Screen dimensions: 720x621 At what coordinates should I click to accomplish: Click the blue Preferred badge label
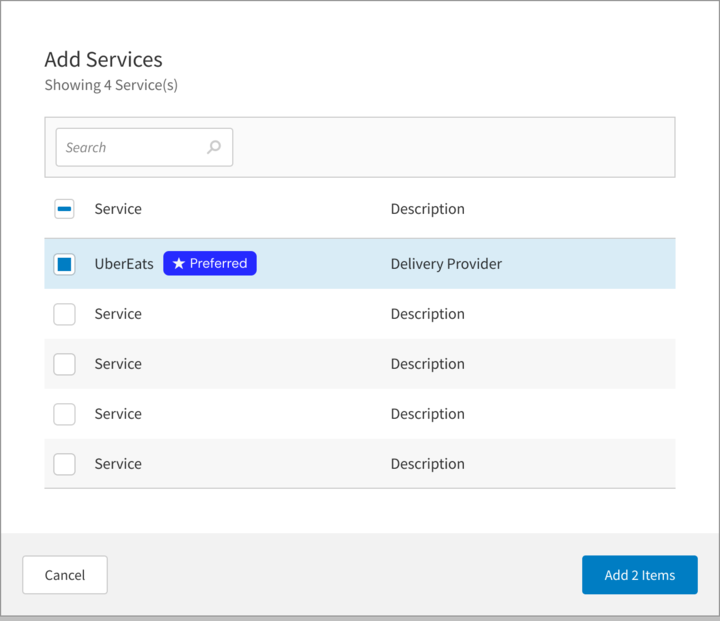click(x=210, y=264)
